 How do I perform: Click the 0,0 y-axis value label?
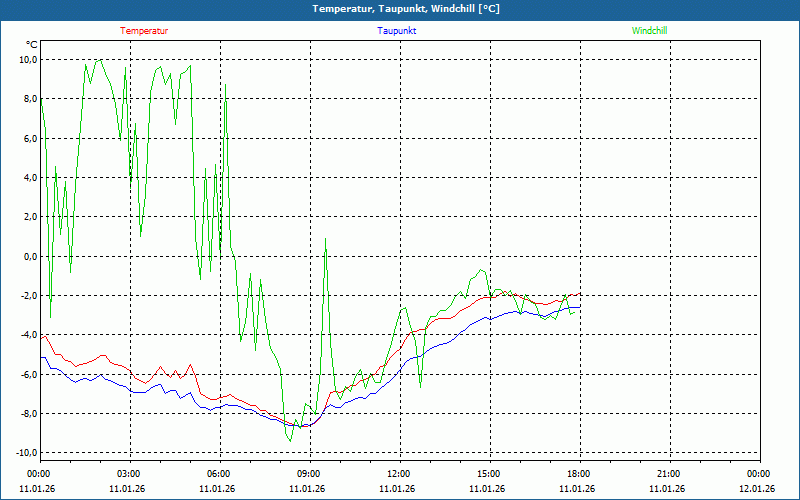pyautogui.click(x=29, y=256)
